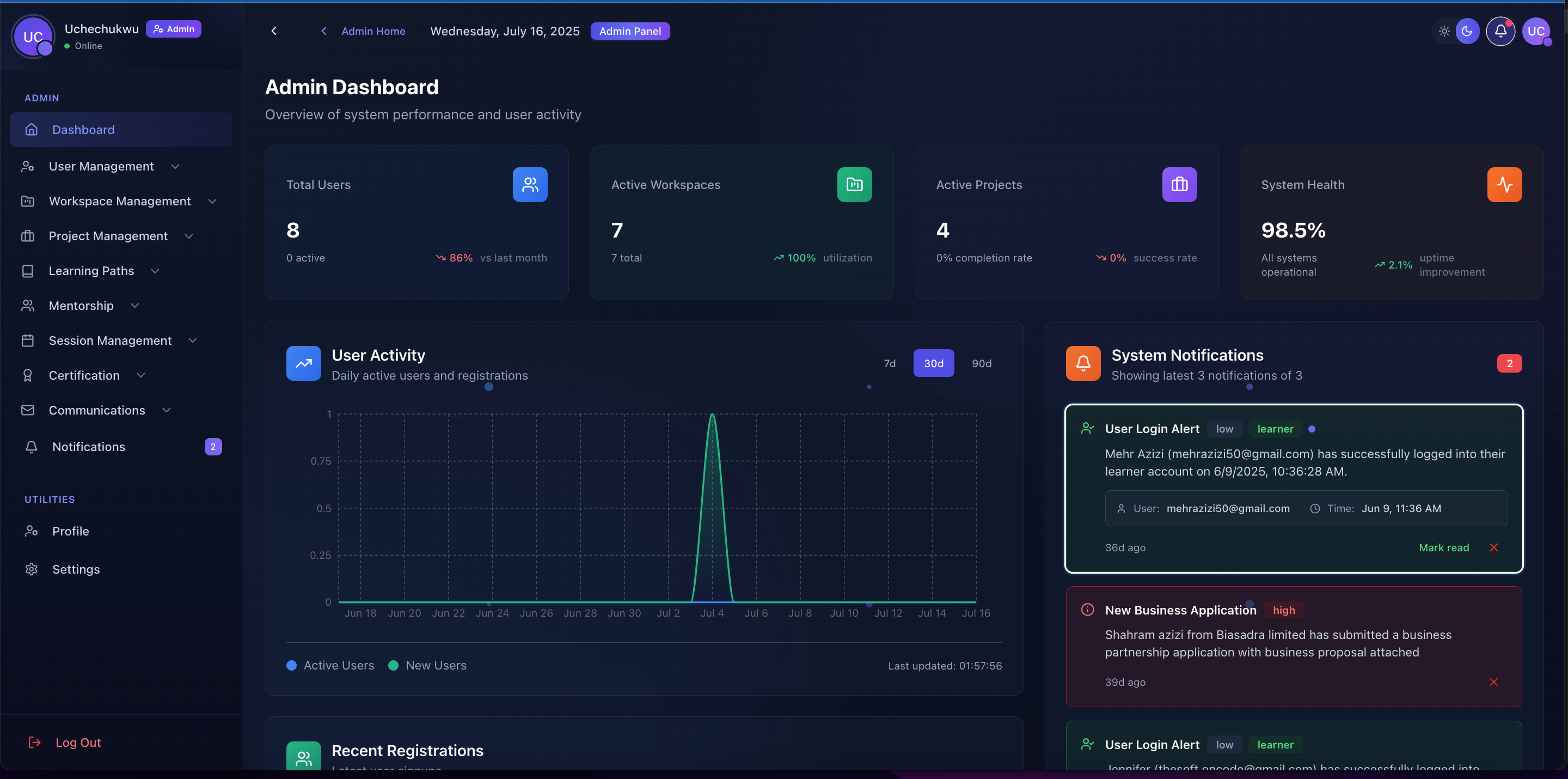
Task: Click the Active Projects briefcase icon
Action: (x=1179, y=185)
